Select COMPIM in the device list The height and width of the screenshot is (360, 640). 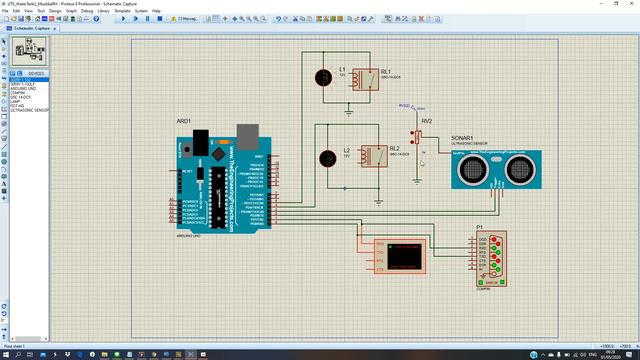click(18, 93)
